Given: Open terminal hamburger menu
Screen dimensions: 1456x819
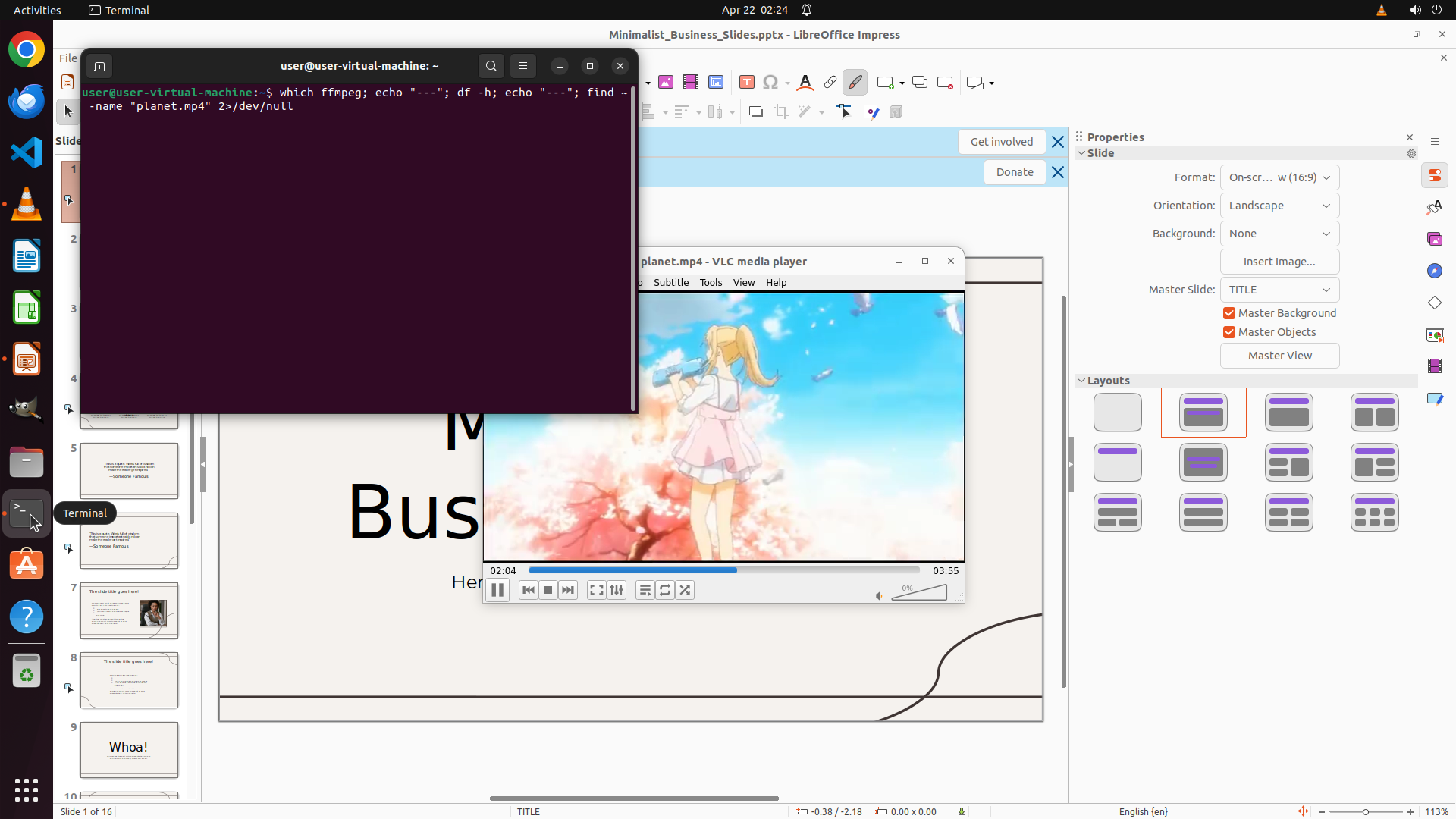Looking at the screenshot, I should (x=523, y=66).
